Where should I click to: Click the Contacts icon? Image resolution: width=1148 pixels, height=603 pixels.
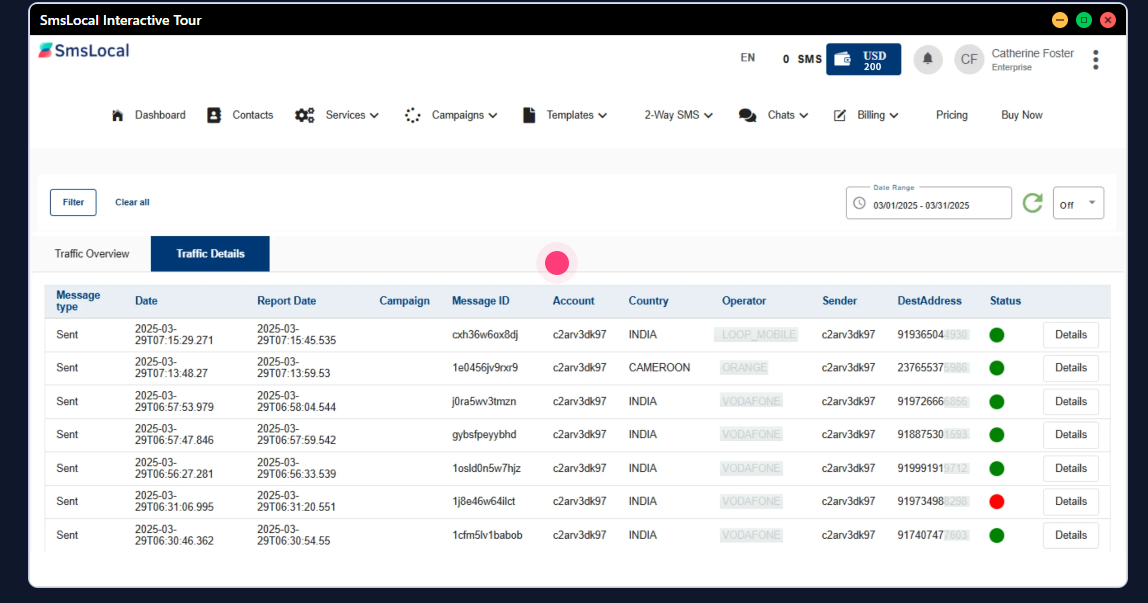(x=214, y=115)
